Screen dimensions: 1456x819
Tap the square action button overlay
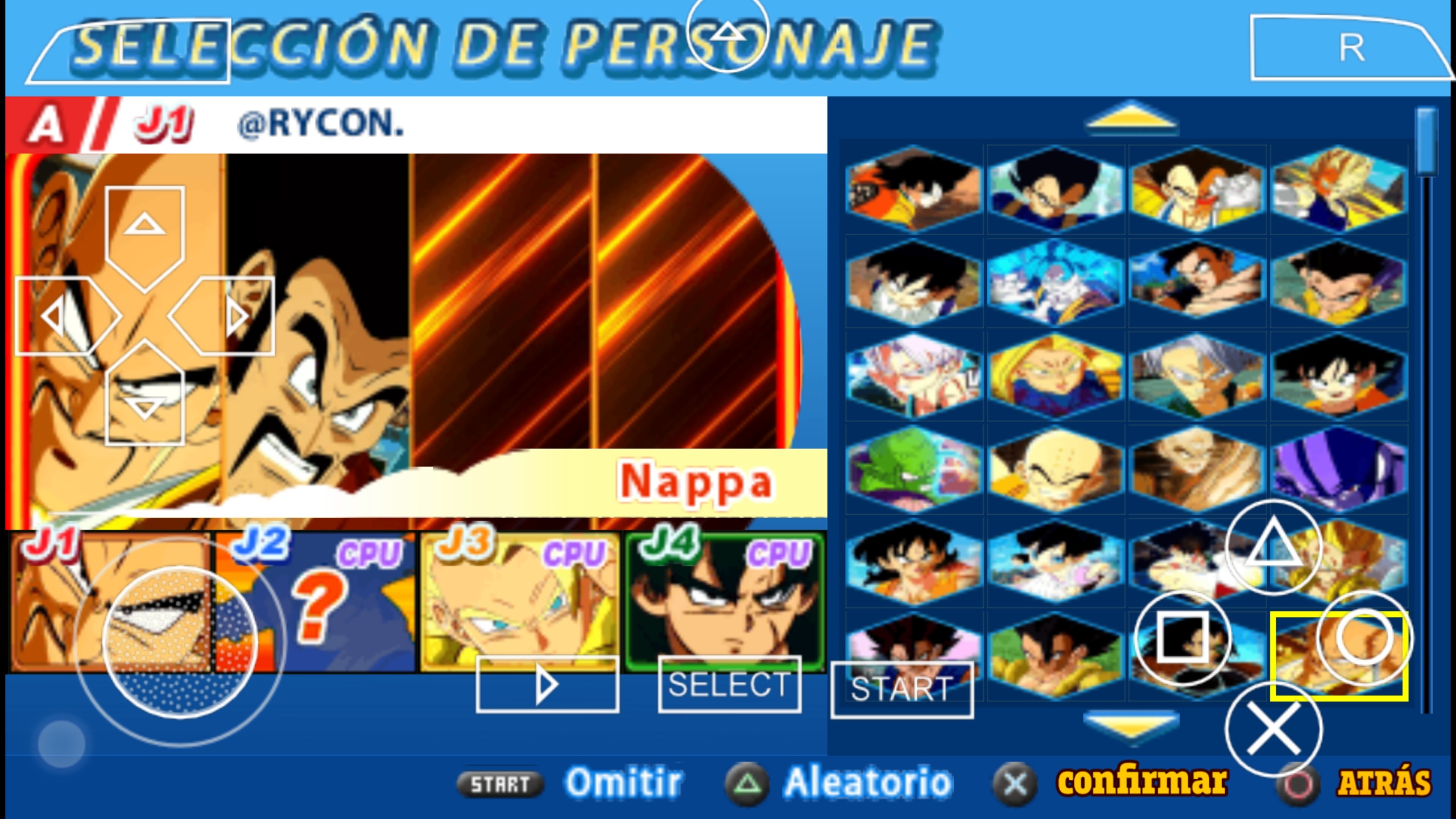[x=1183, y=638]
